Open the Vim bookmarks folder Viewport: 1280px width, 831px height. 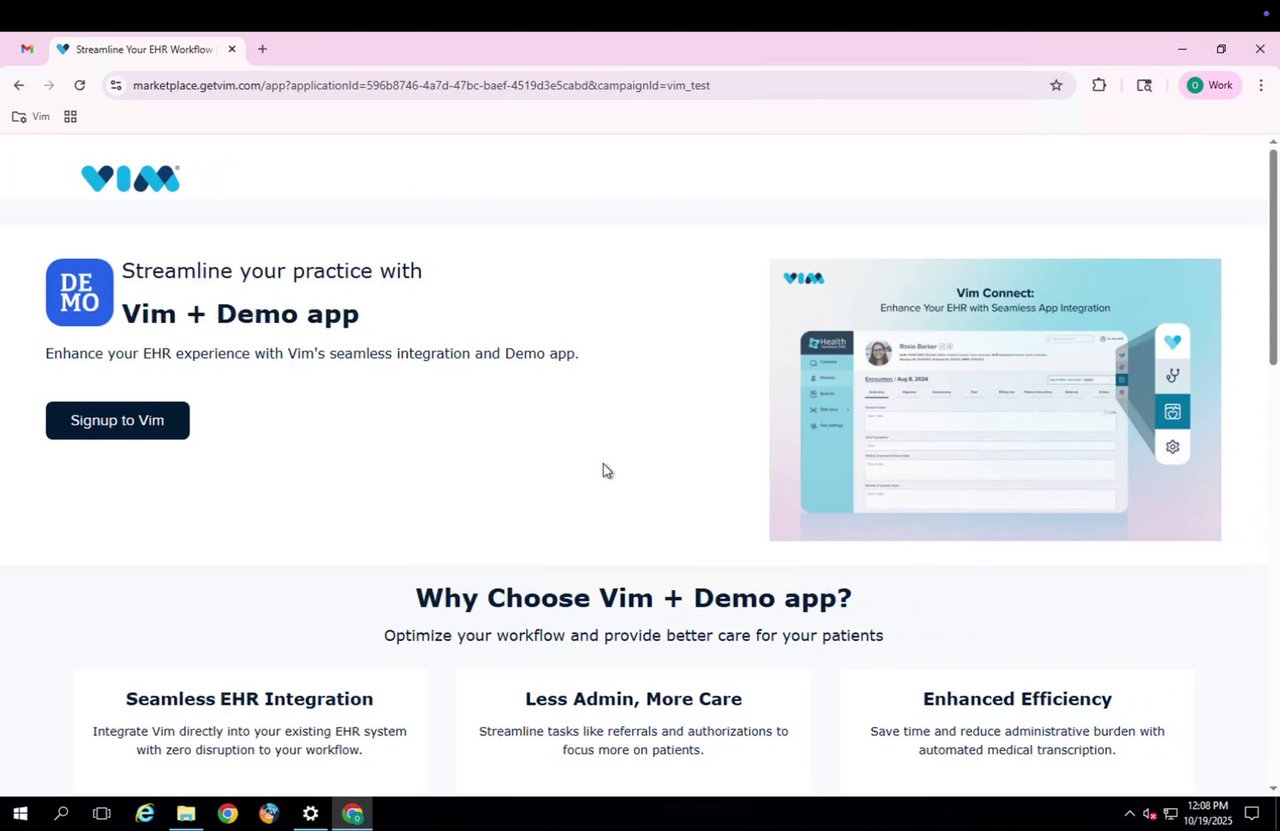tap(31, 117)
